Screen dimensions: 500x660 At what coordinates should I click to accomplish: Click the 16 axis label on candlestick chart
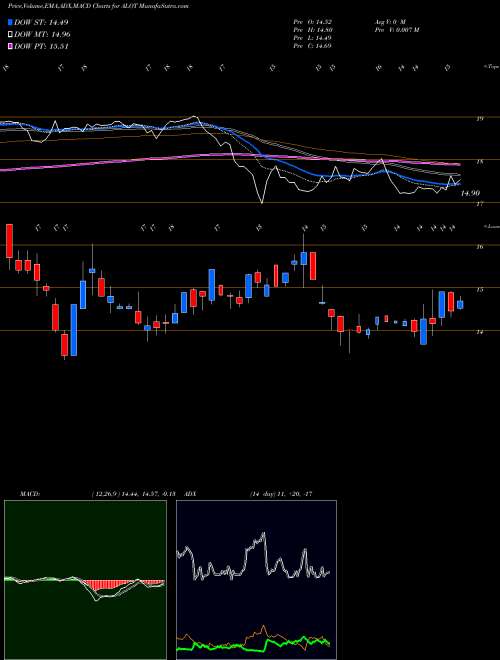(x=480, y=247)
